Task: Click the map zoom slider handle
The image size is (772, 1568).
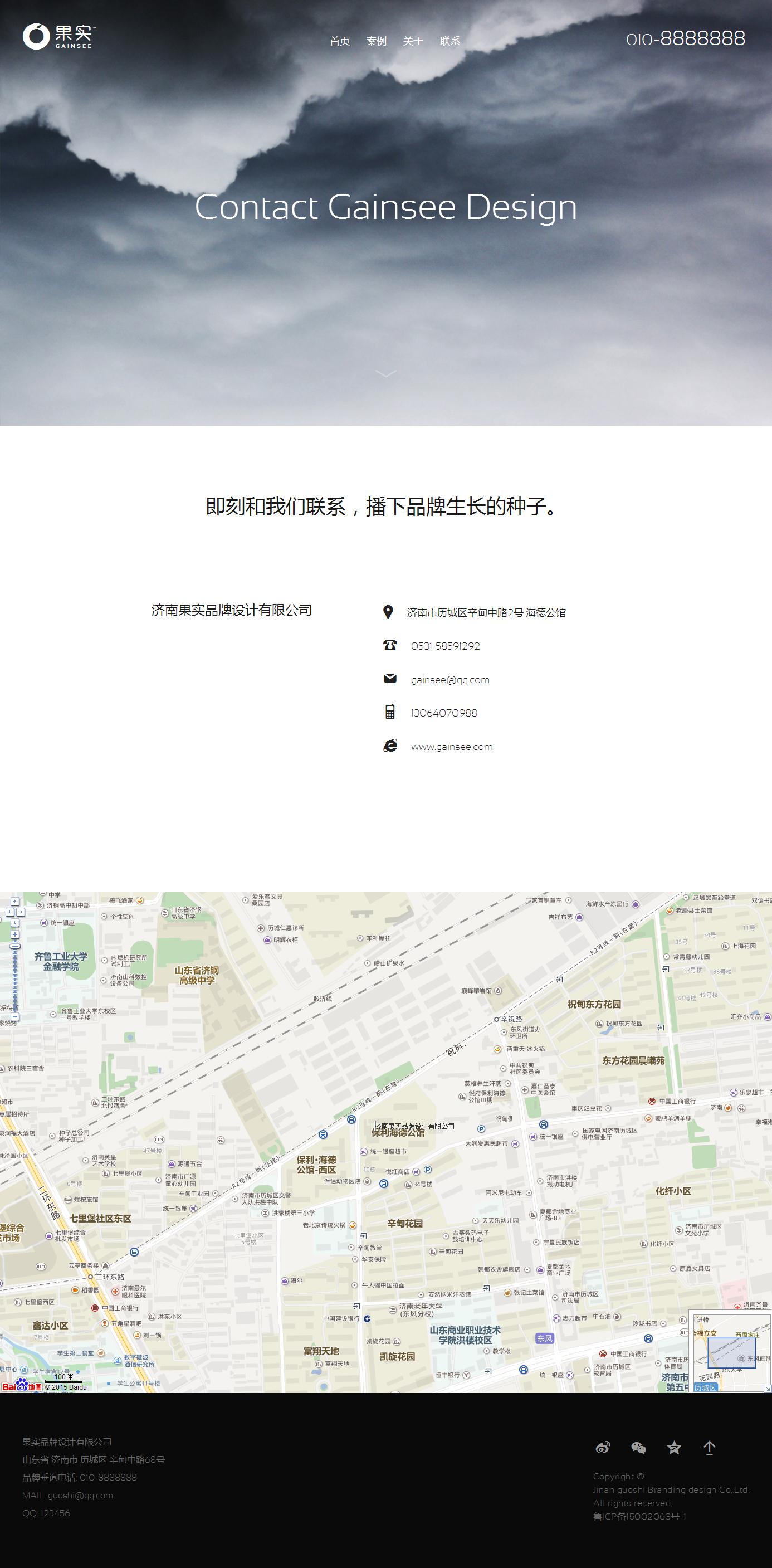Action: [14, 947]
